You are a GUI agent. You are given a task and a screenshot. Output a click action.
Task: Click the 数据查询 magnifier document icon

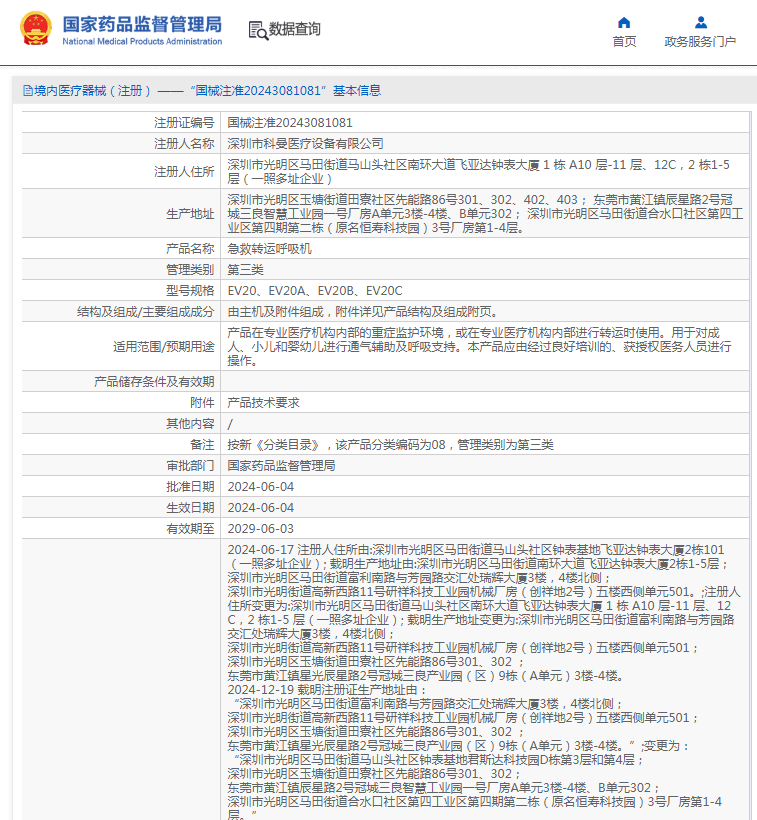tap(257, 30)
